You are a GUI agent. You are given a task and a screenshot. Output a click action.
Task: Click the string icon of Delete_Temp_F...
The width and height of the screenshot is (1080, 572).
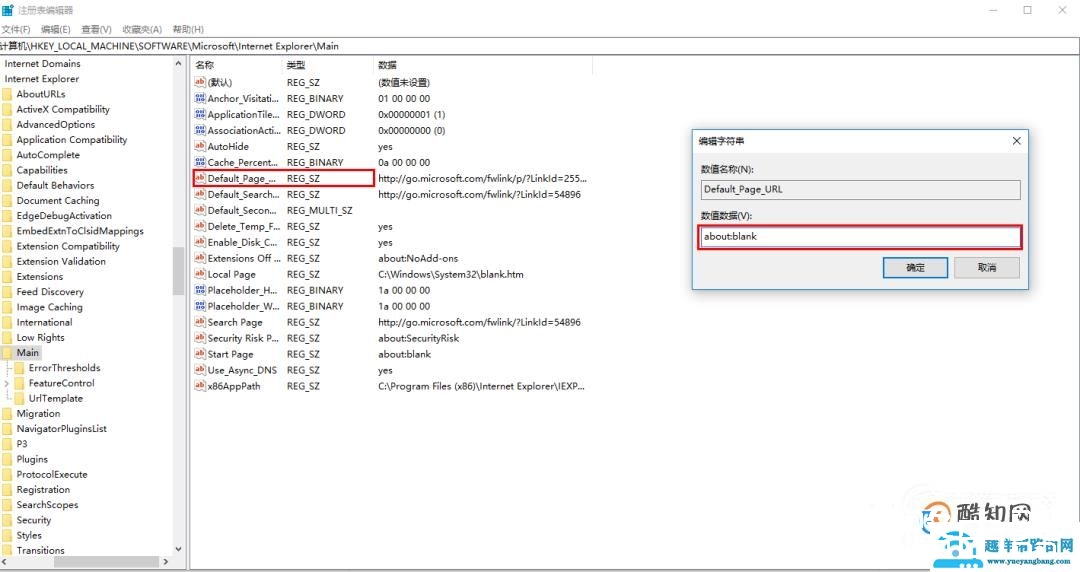pyautogui.click(x=200, y=226)
